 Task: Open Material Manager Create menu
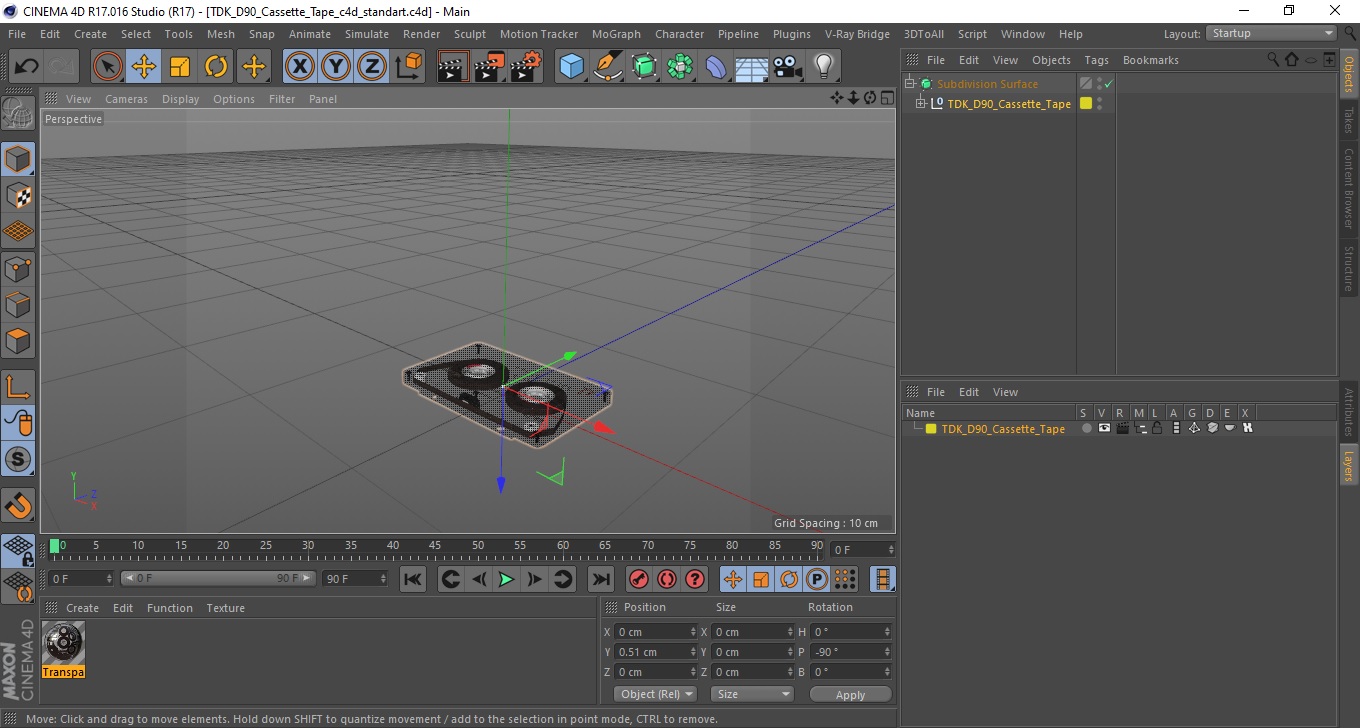point(82,608)
